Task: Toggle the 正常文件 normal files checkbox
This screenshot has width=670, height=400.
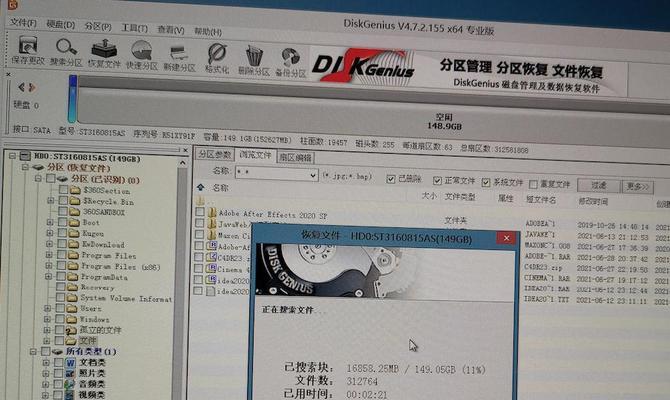Action: (x=437, y=181)
